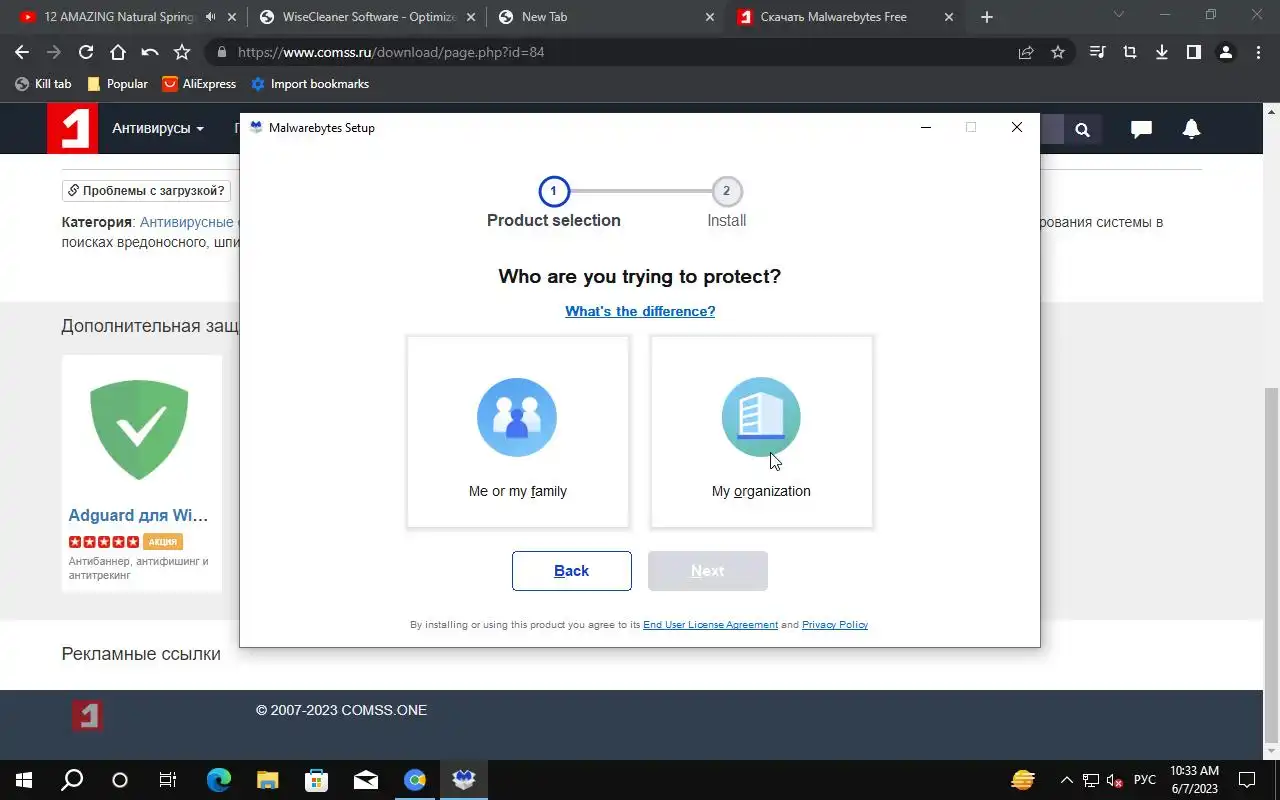Reload the current page

[86, 52]
